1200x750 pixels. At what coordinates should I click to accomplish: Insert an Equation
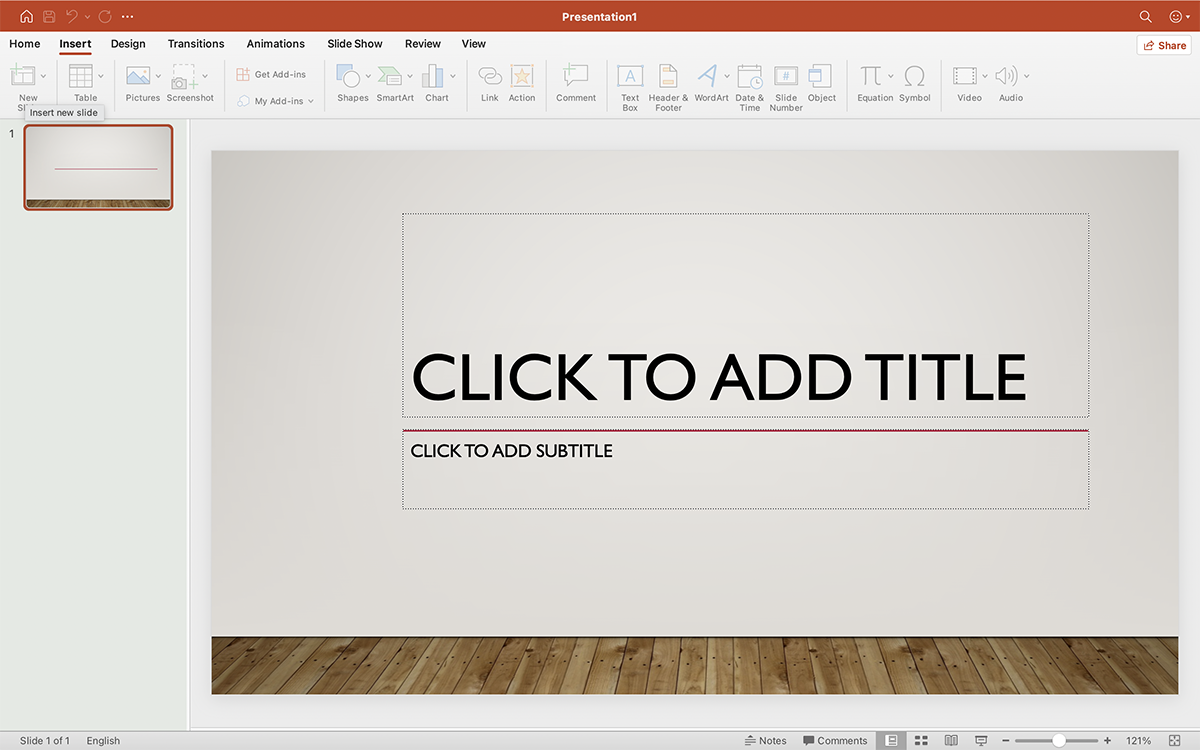(x=872, y=85)
